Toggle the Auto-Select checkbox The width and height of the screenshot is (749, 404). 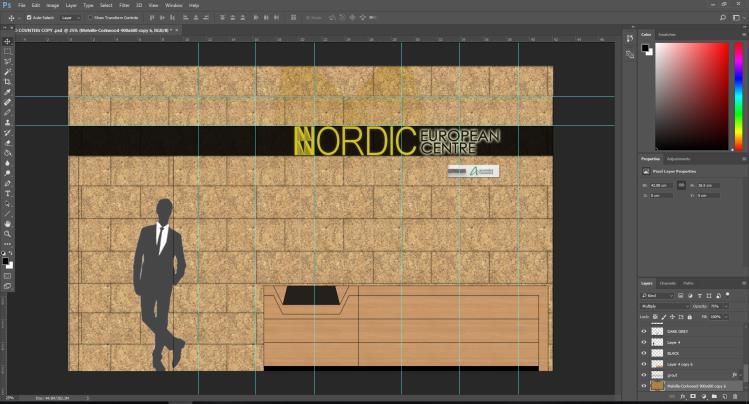click(29, 18)
